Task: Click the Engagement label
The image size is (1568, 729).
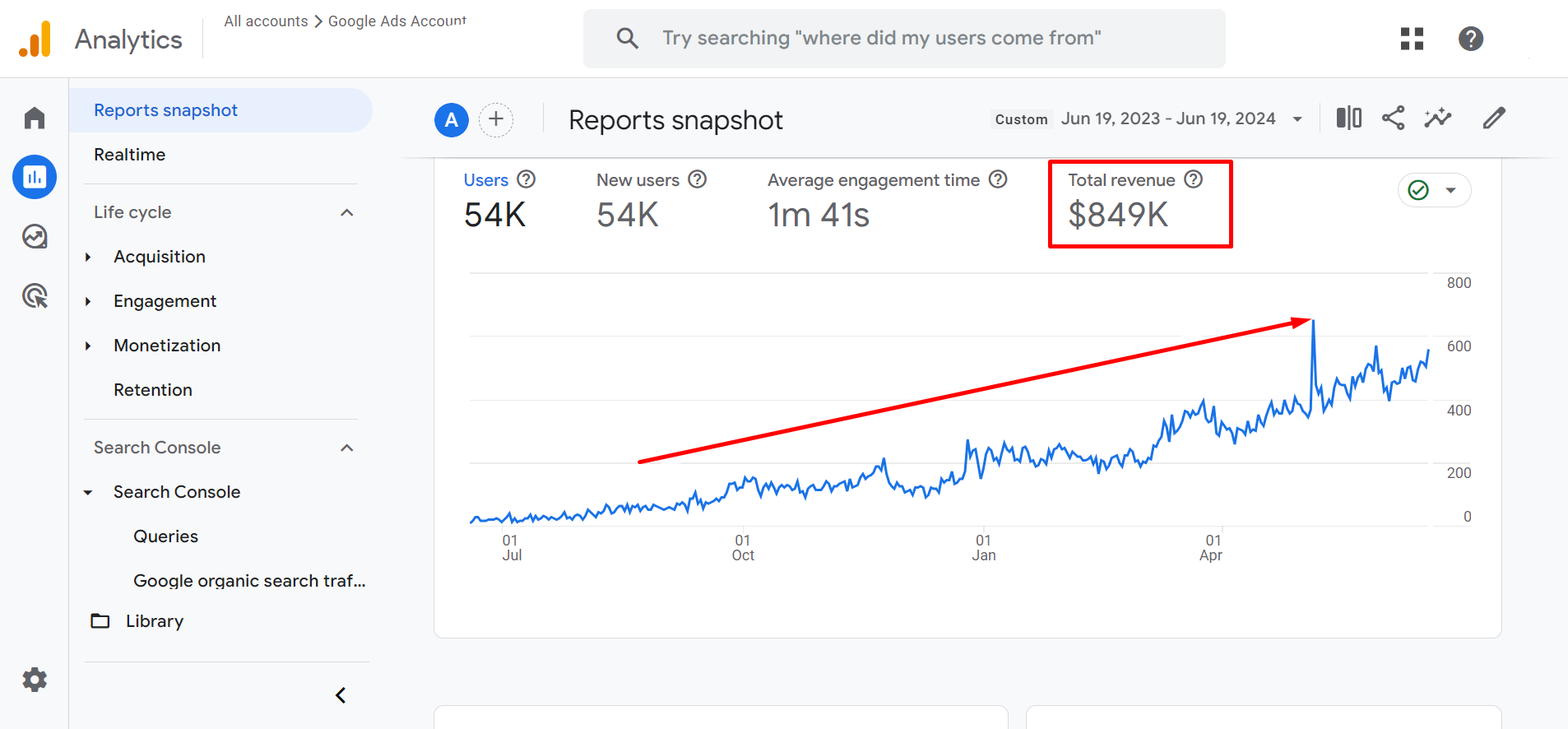Action: tap(165, 301)
